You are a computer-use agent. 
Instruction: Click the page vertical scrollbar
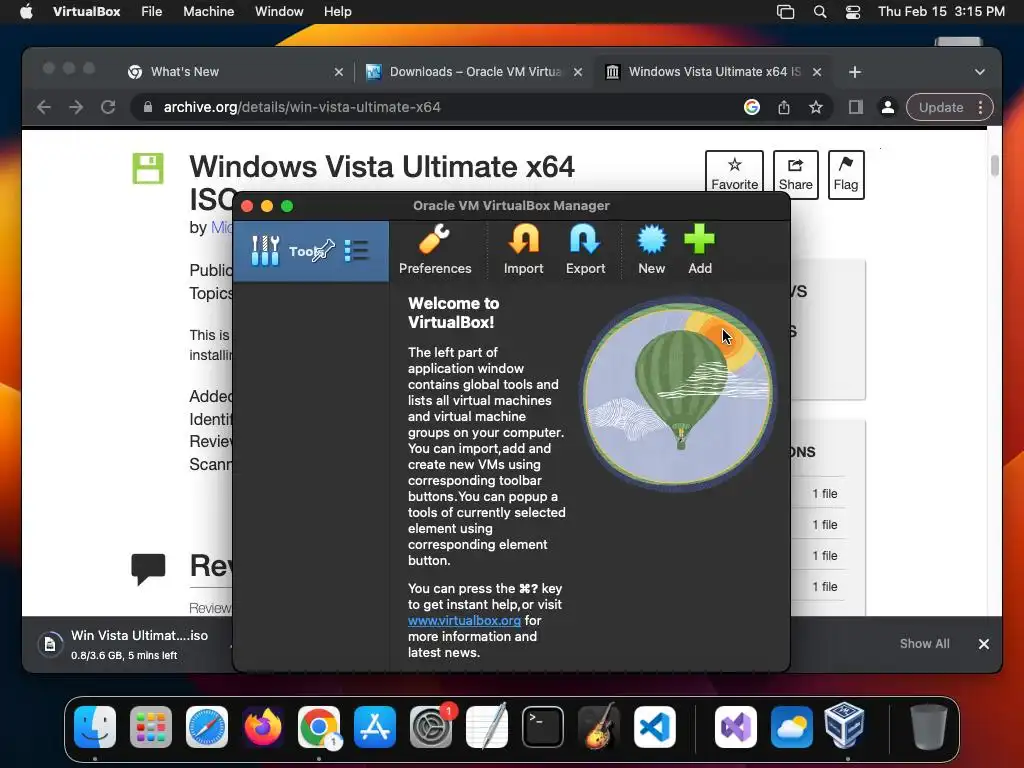pos(995,167)
